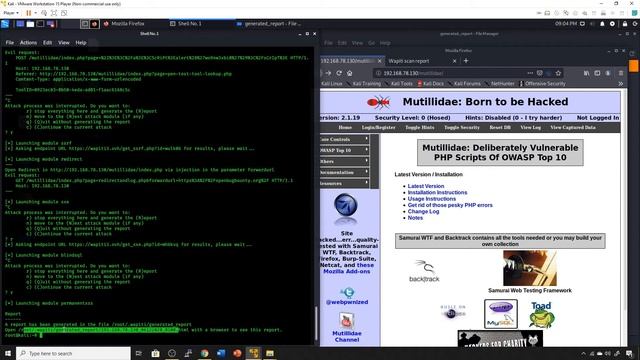The height and width of the screenshot is (360, 640).
Task: Open View menu in terminal window
Action: (x=64, y=42)
